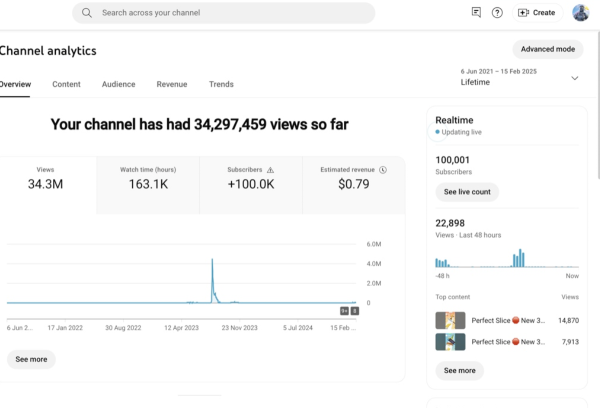This screenshot has height=408, width=600.
Task: Switch to the Content tab
Action: [66, 85]
